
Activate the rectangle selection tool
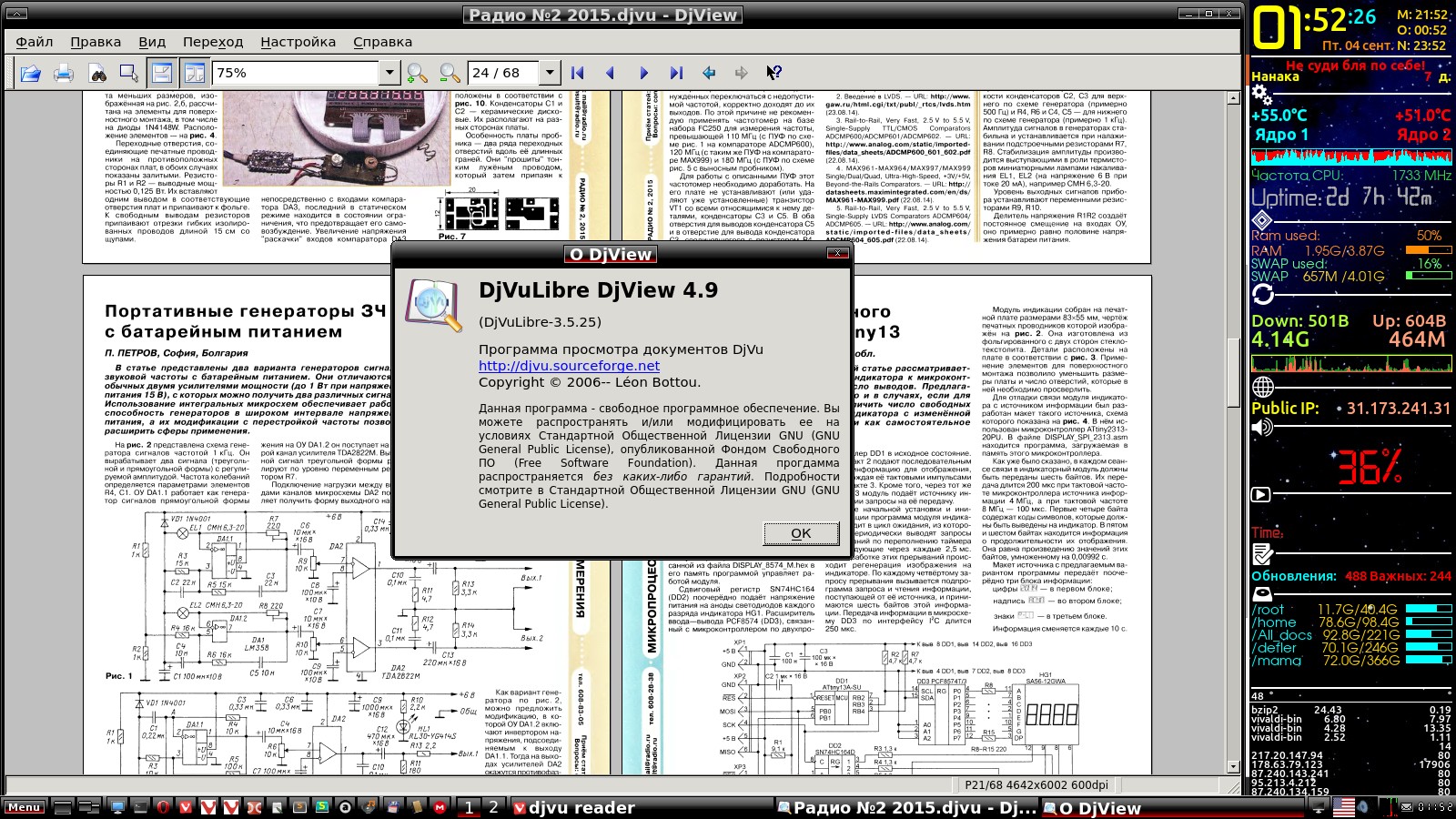click(x=129, y=73)
